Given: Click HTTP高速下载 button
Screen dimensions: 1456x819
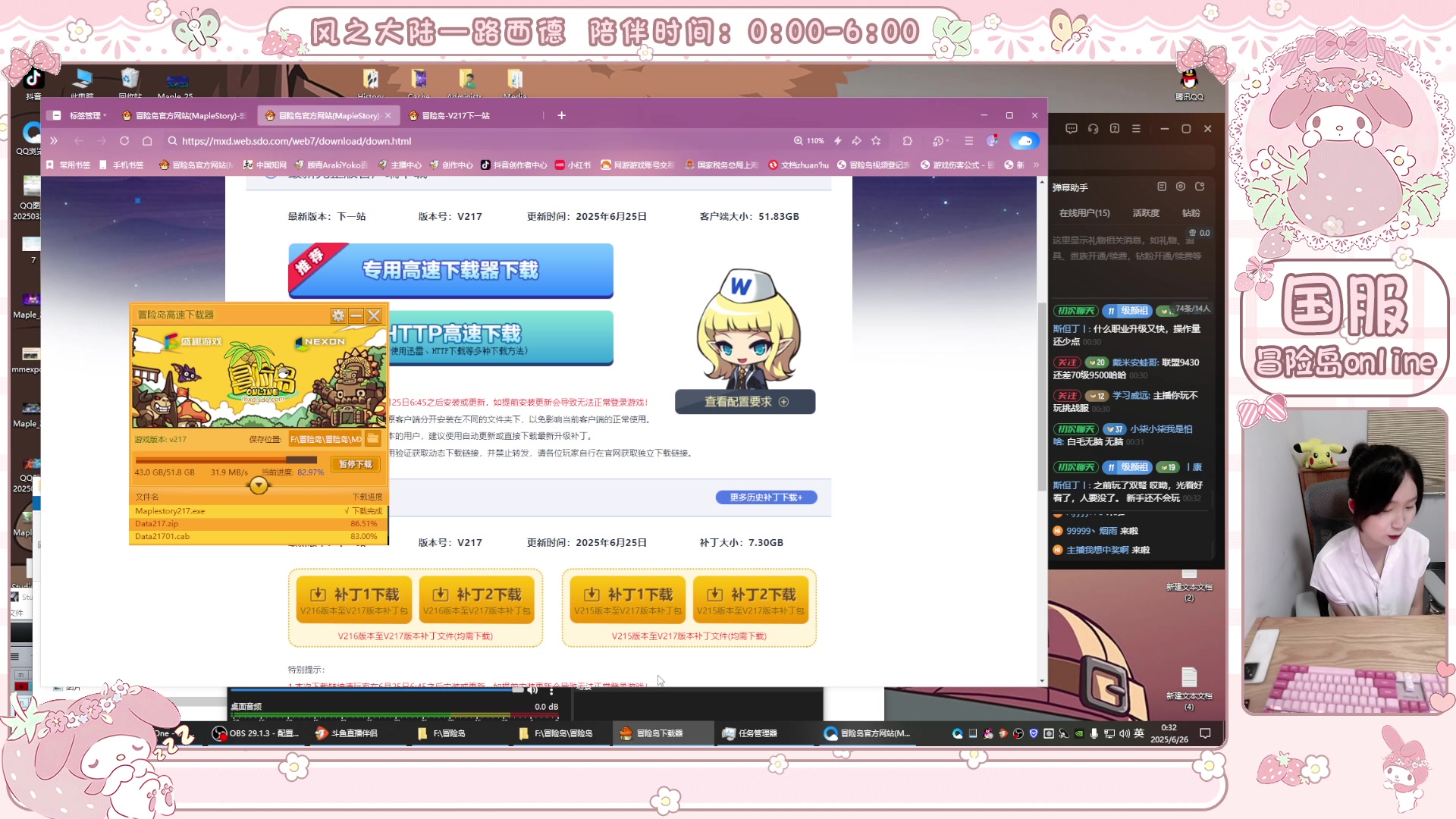Looking at the screenshot, I should [500, 338].
